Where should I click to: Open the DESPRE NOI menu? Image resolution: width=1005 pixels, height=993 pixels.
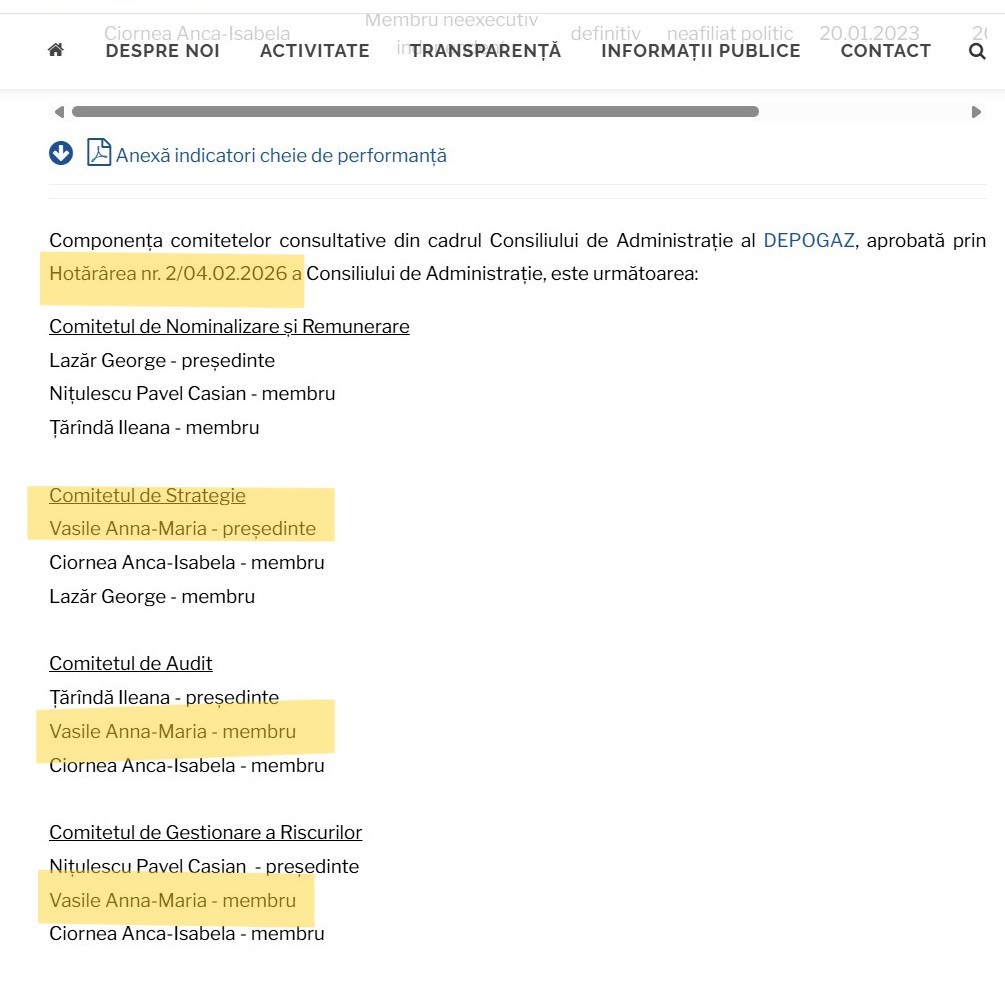pos(162,51)
